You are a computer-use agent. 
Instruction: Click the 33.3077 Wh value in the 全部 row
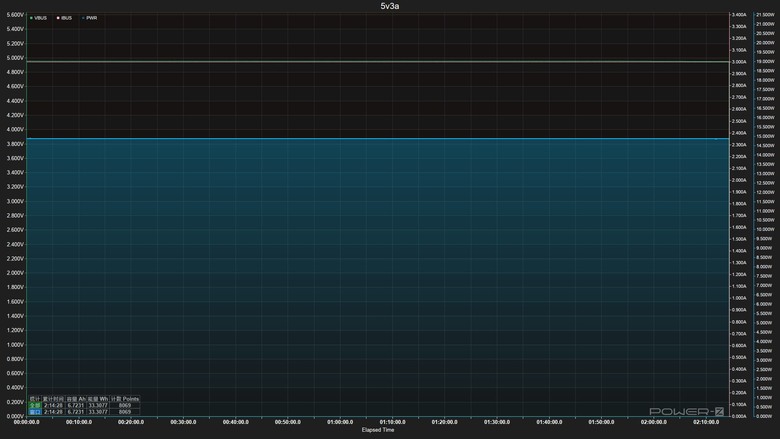point(98,405)
